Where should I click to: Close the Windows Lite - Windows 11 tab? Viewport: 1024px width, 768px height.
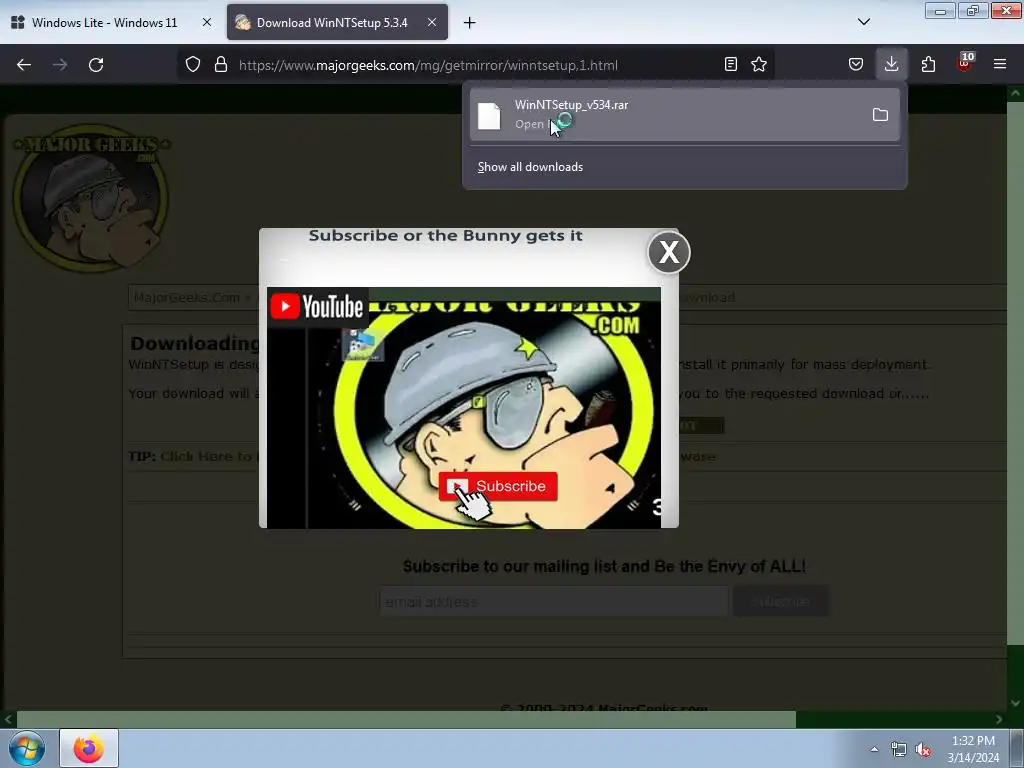click(207, 22)
